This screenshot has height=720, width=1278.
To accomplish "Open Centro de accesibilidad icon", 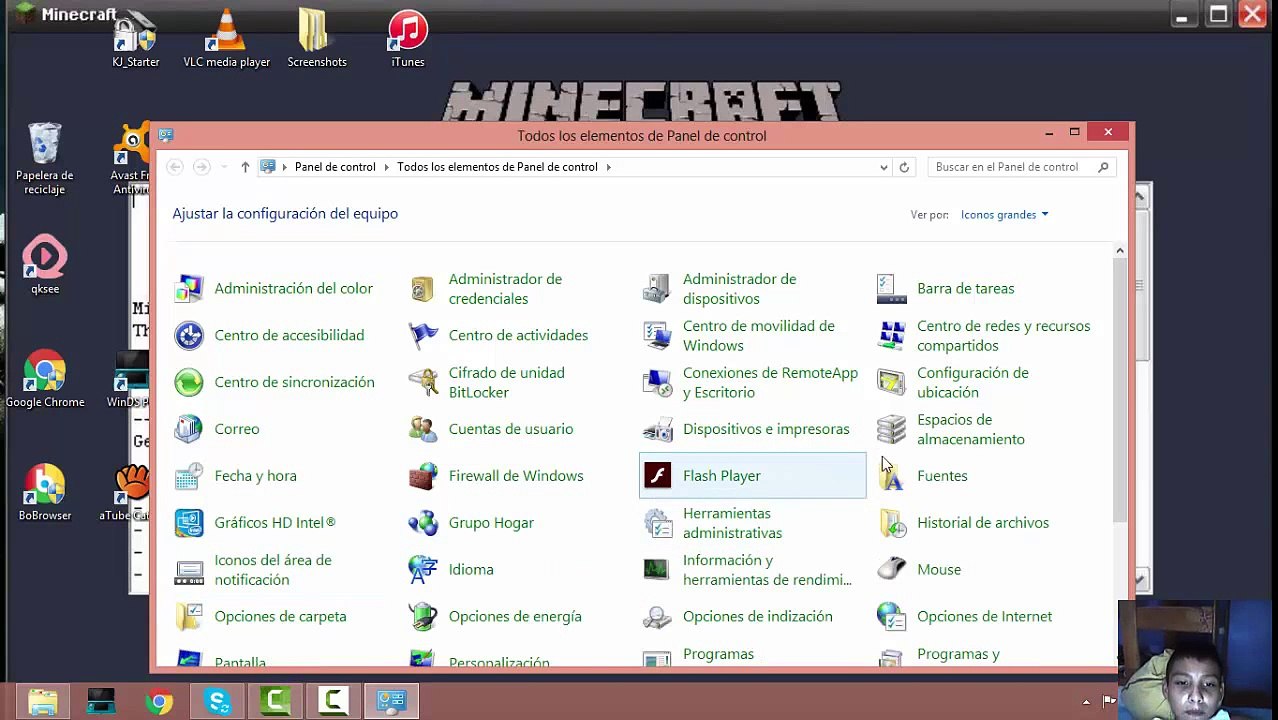I will pos(188,335).
